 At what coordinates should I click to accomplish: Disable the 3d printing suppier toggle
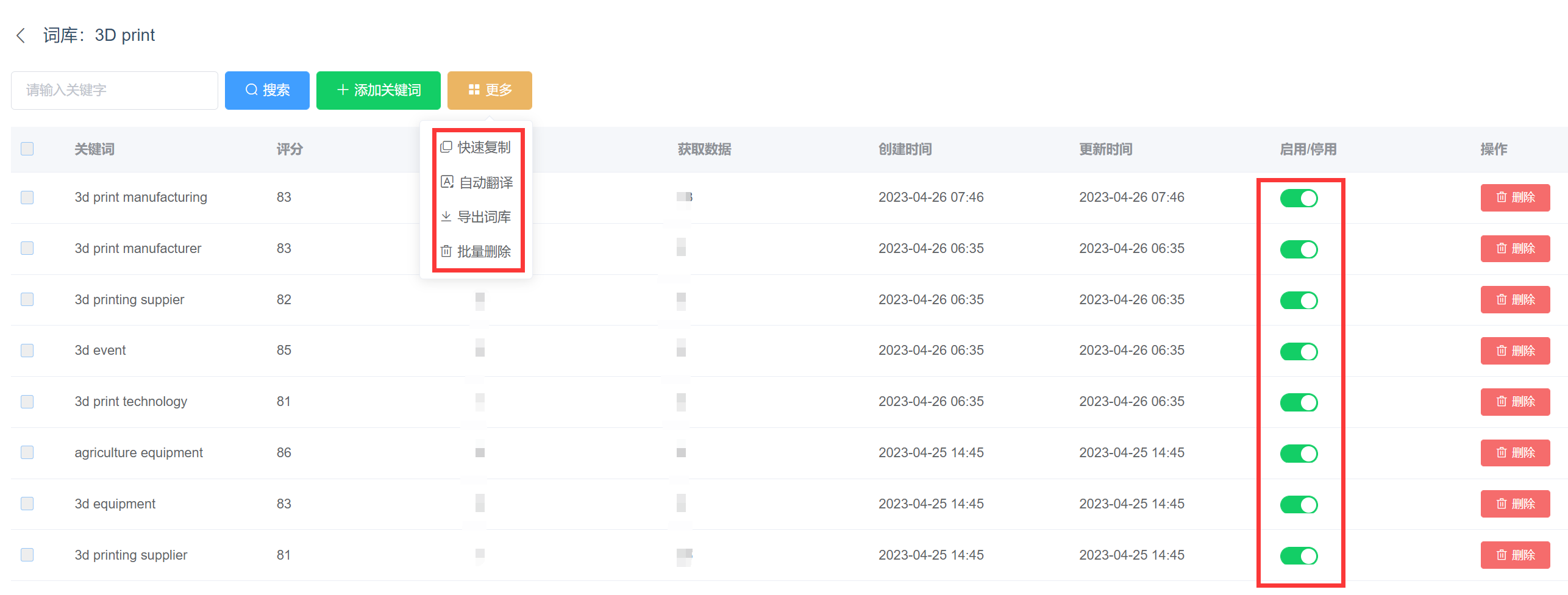[x=1299, y=301]
